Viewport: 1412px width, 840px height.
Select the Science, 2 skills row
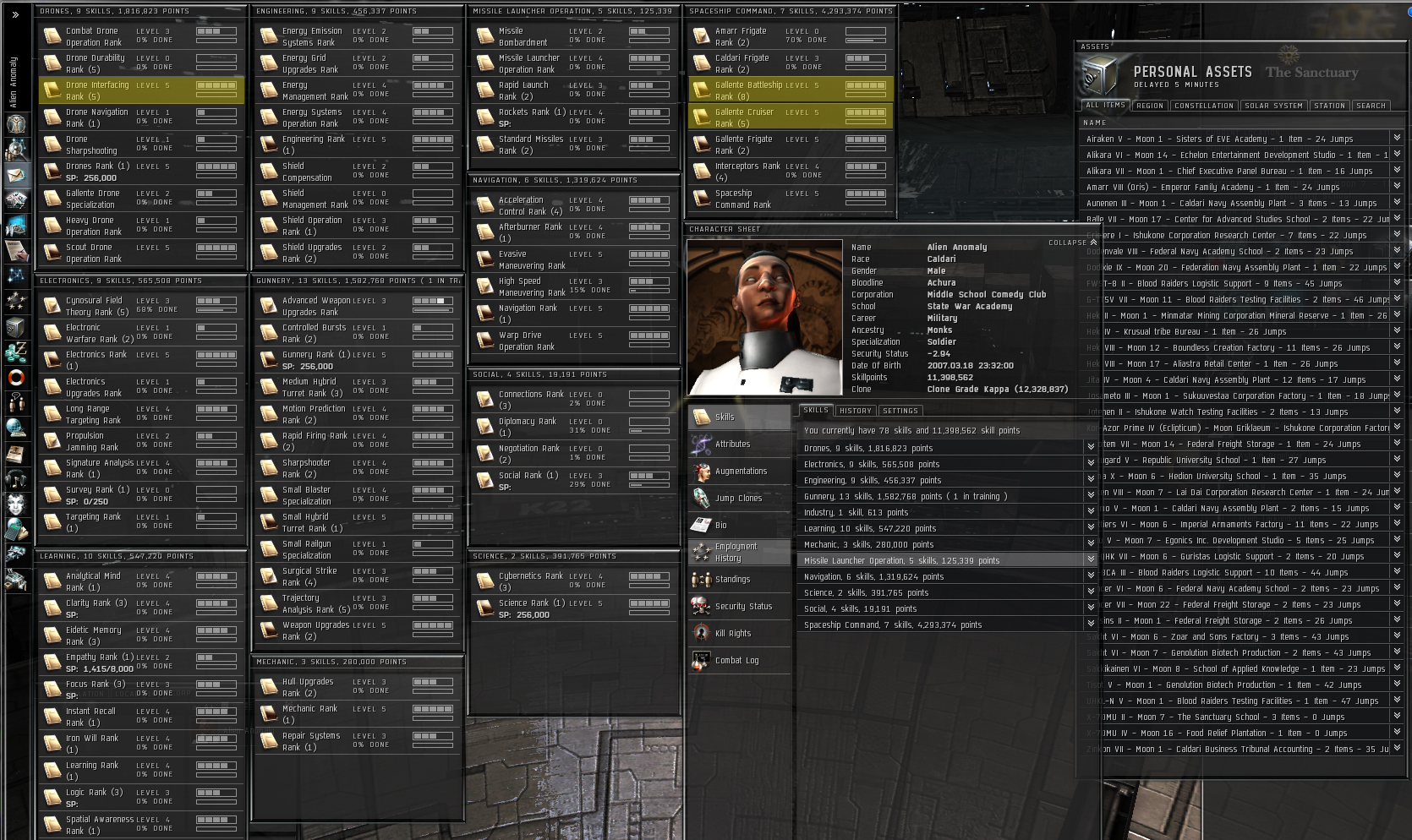click(947, 592)
